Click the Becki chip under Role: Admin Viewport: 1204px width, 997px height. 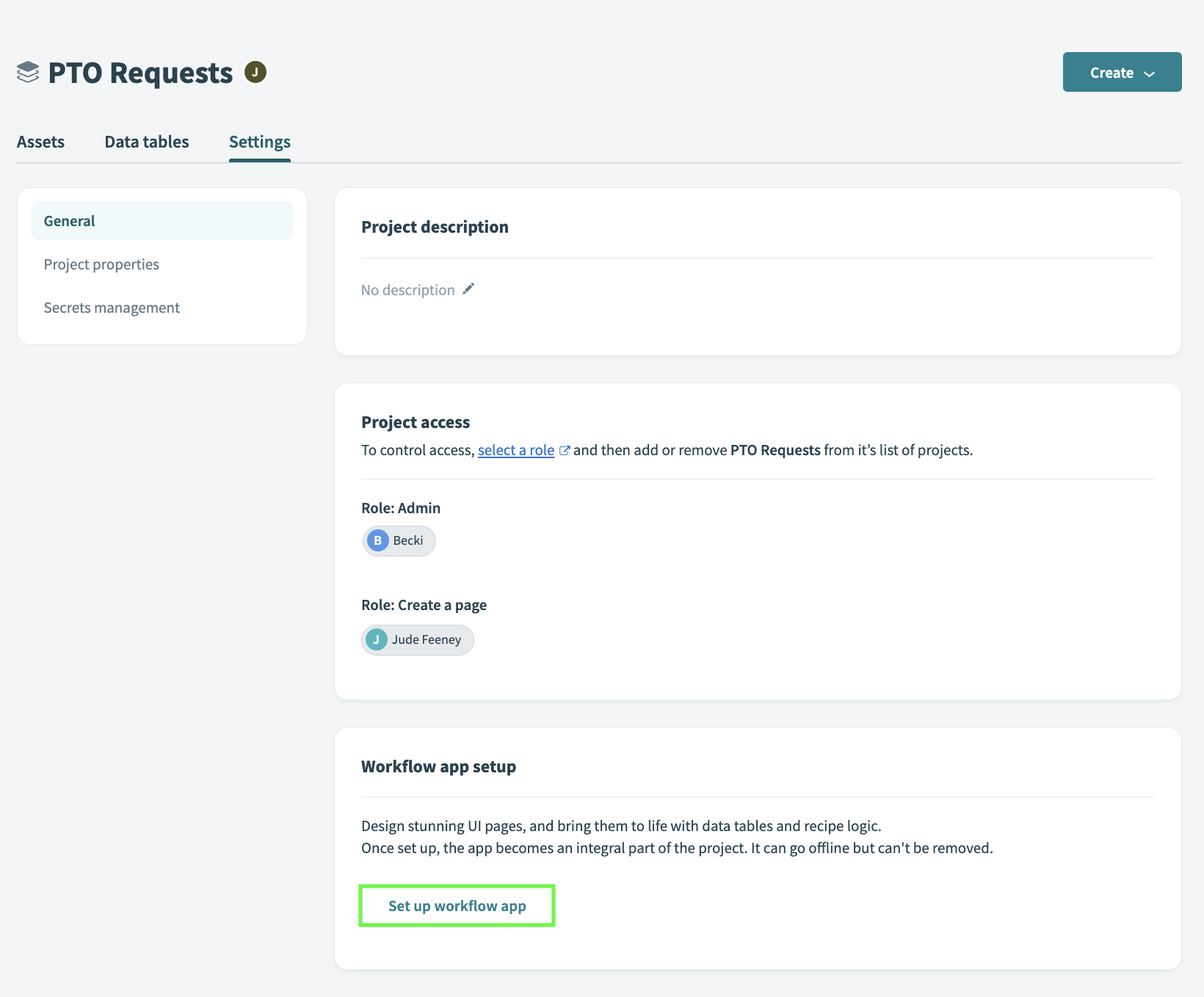(399, 540)
